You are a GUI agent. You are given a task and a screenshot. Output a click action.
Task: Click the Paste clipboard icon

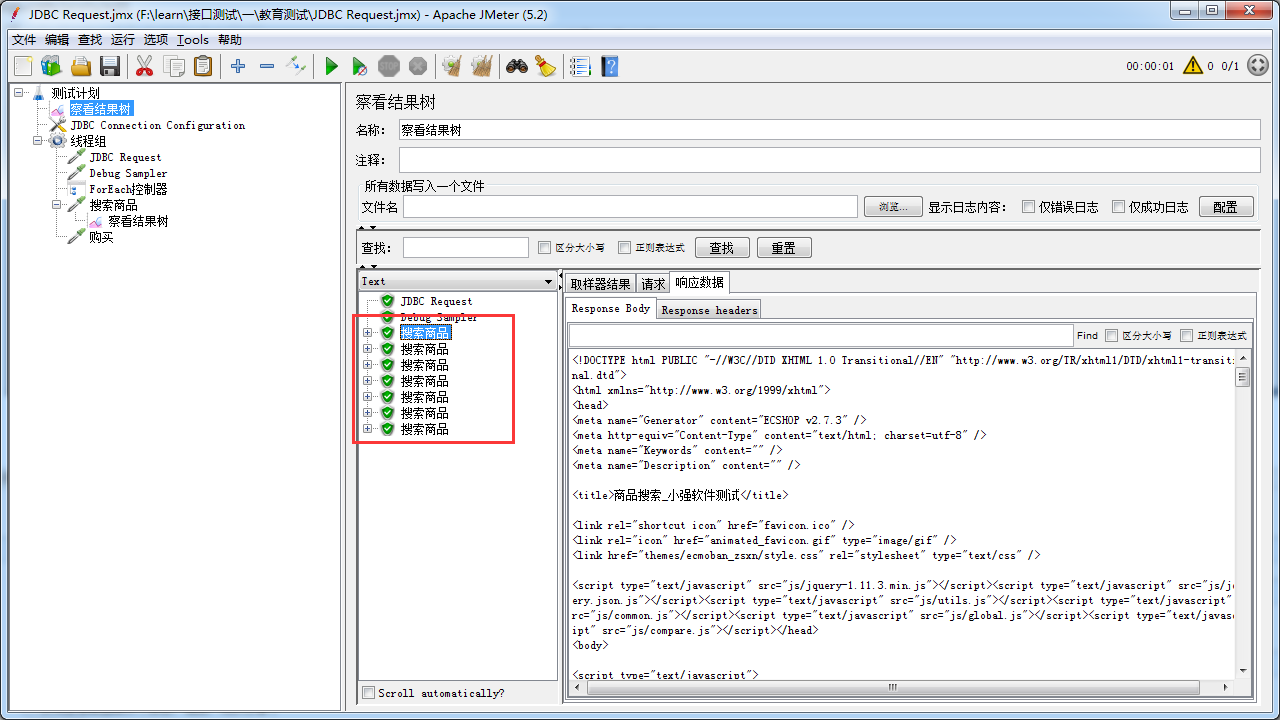click(x=203, y=66)
